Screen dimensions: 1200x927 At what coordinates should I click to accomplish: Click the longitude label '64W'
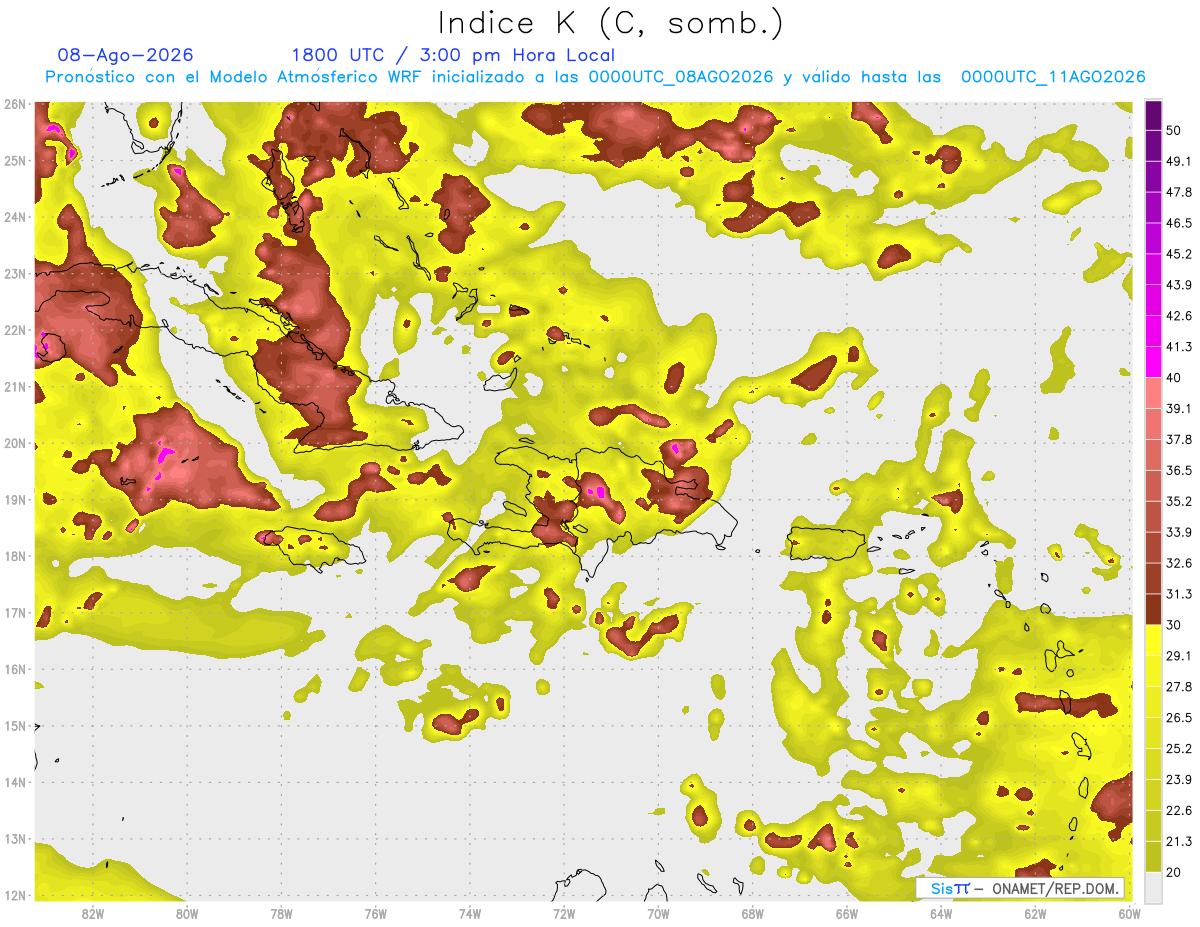click(x=940, y=913)
